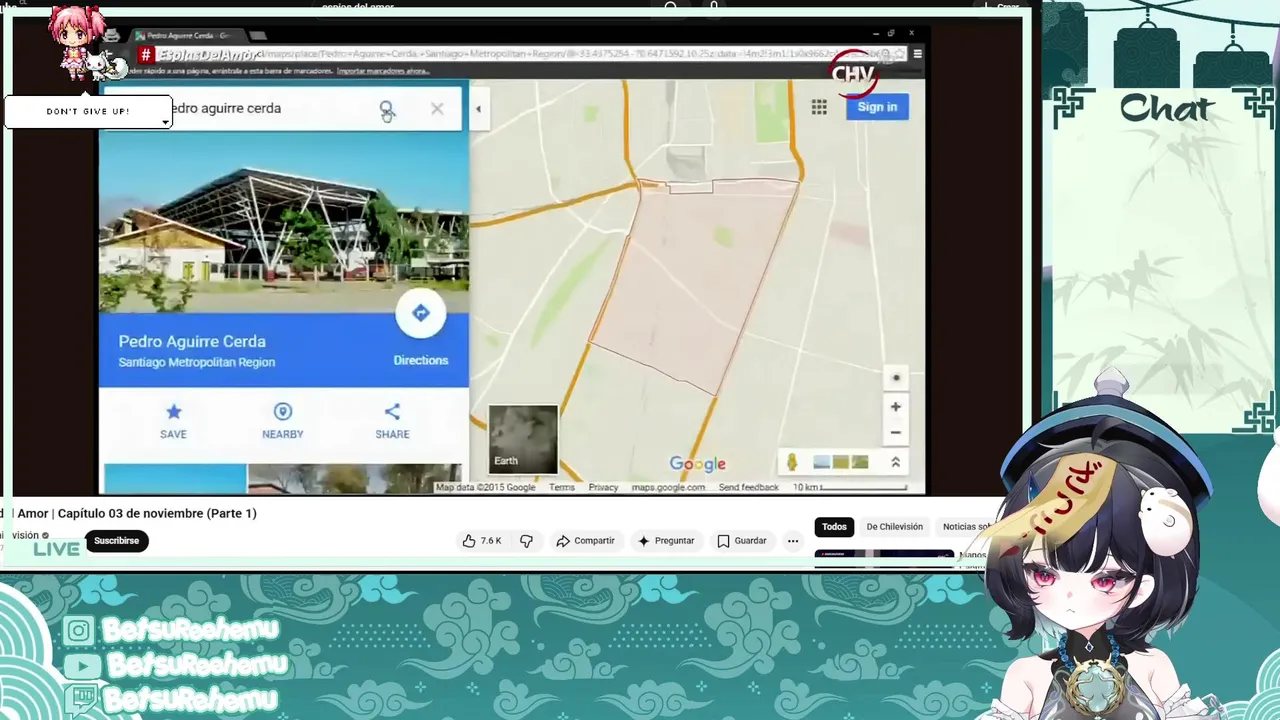The height and width of the screenshot is (720, 1280).
Task: Open the Terms link
Action: tap(561, 487)
